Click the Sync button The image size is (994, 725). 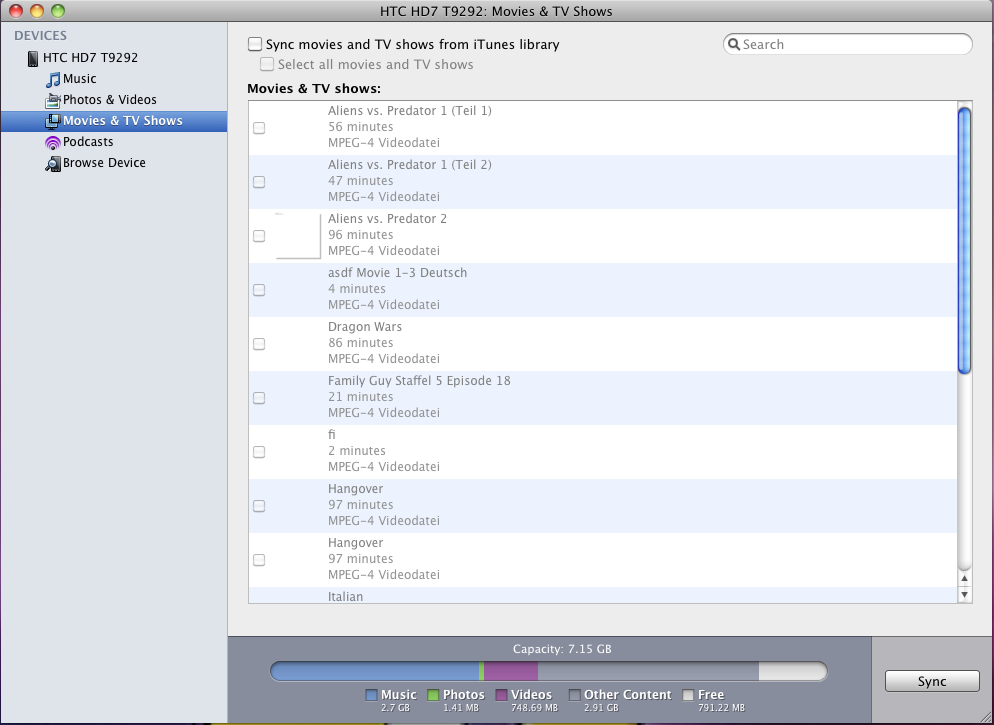tap(932, 681)
